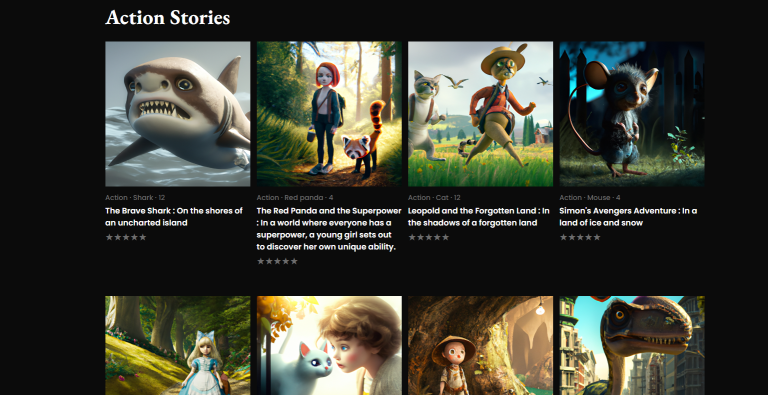
Task: Open the dinosaur in city thumbnail
Action: point(632,346)
